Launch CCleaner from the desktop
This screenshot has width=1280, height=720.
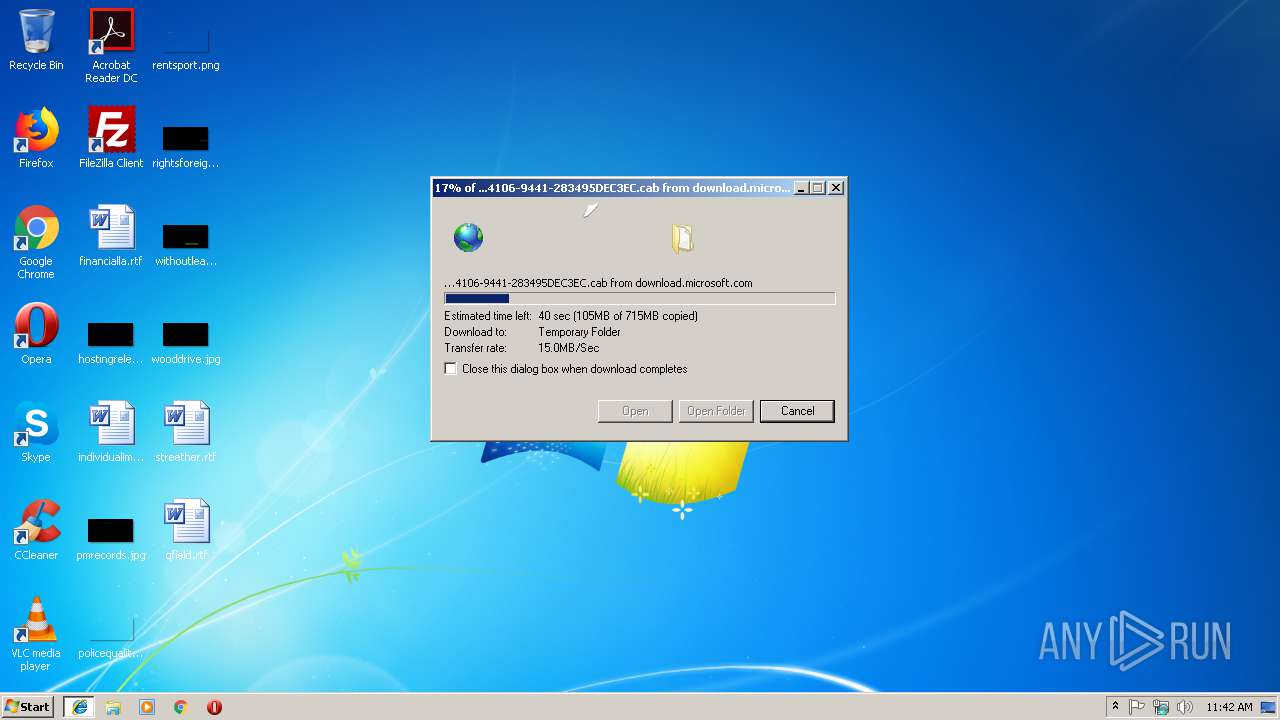(36, 530)
